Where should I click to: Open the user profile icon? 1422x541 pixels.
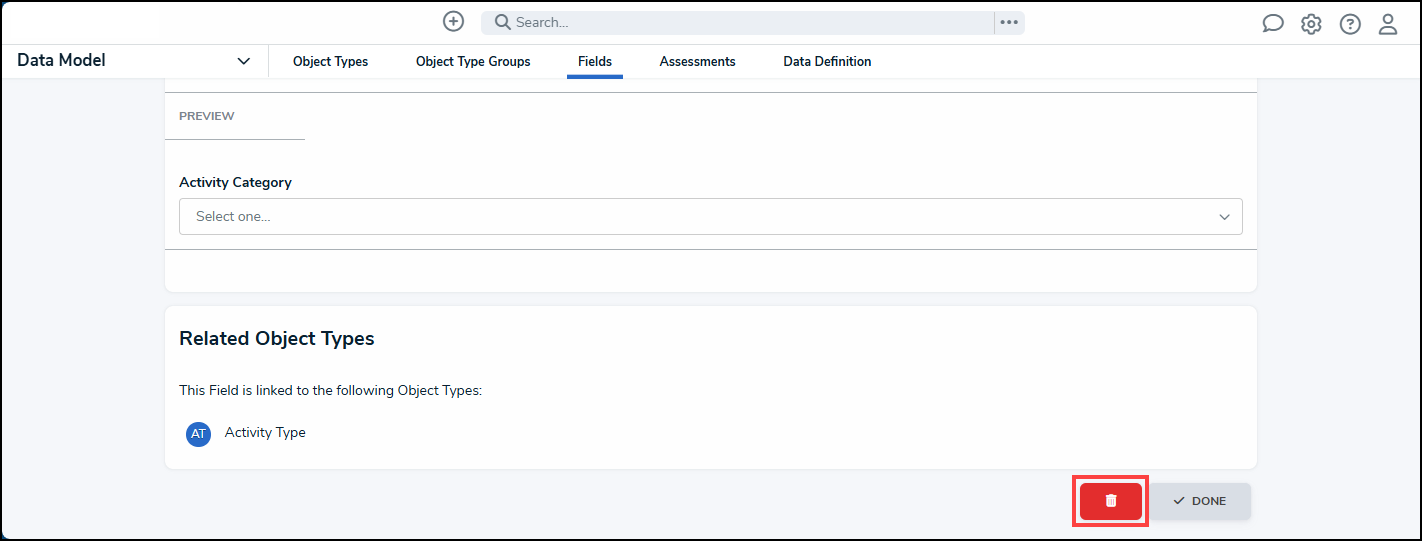coord(1388,24)
